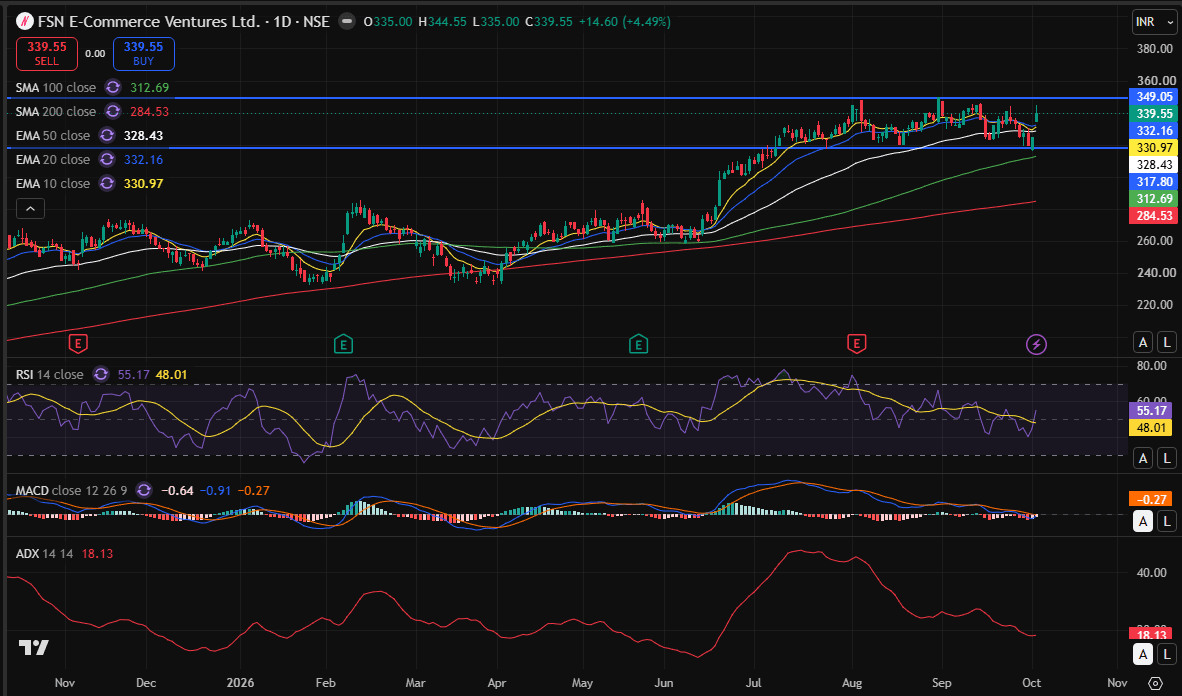Toggle log scale on MACD pane

tap(1167, 521)
